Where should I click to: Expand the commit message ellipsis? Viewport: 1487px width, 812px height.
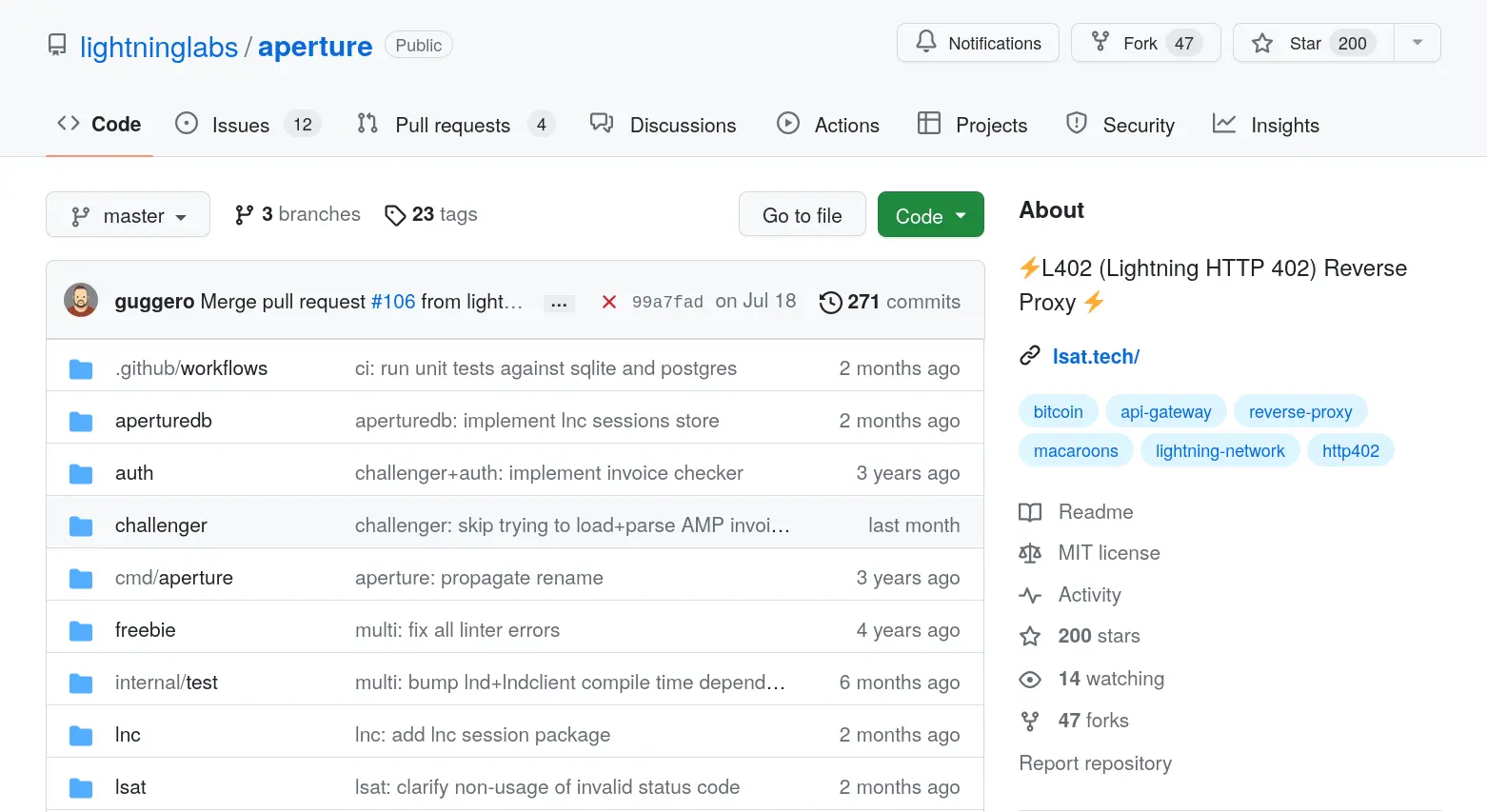[559, 304]
